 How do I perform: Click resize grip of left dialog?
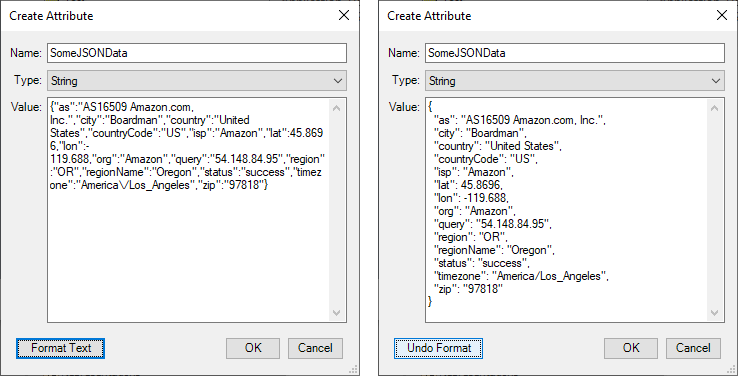353,369
